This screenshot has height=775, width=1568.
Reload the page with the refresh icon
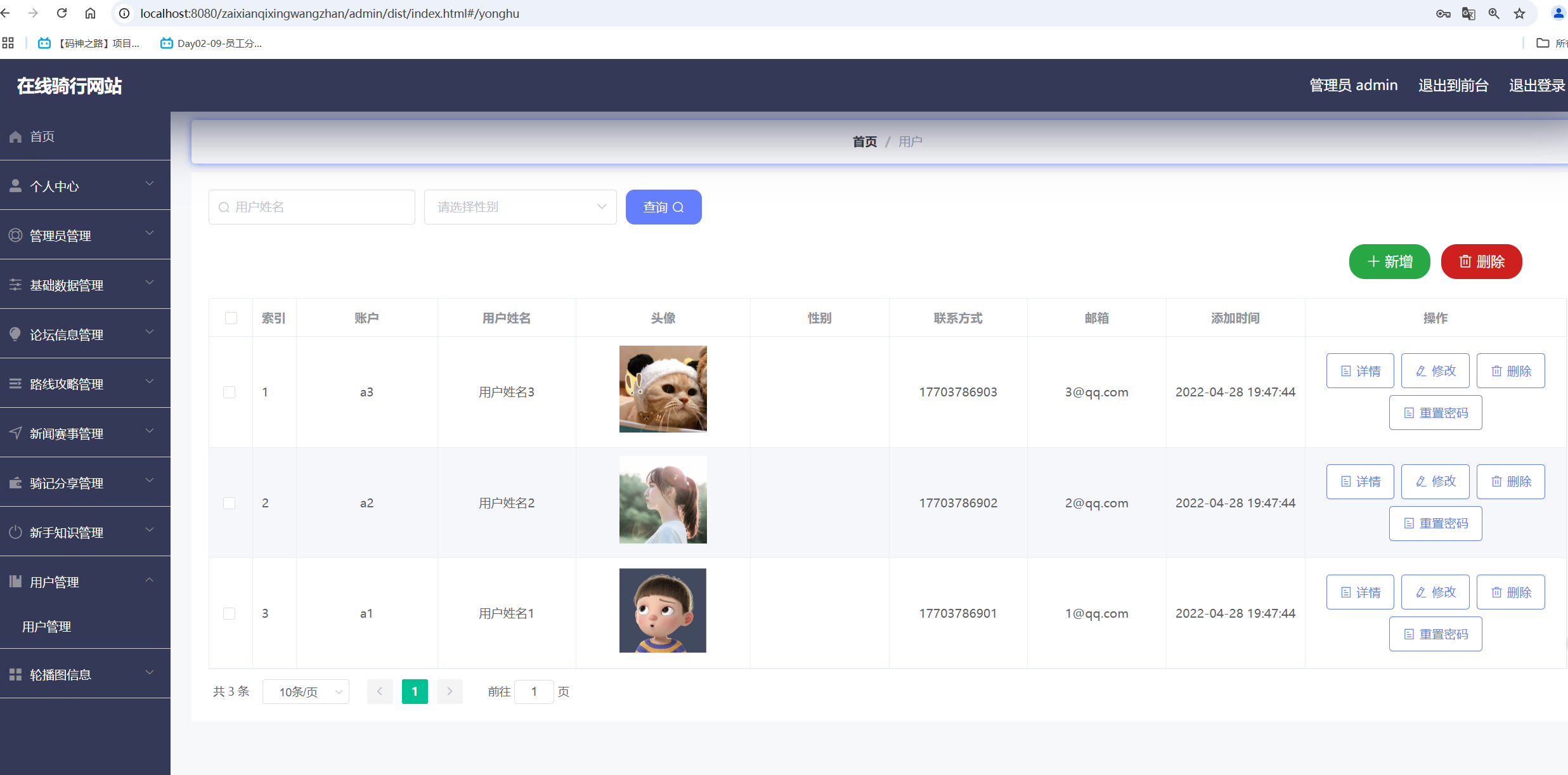click(x=62, y=13)
